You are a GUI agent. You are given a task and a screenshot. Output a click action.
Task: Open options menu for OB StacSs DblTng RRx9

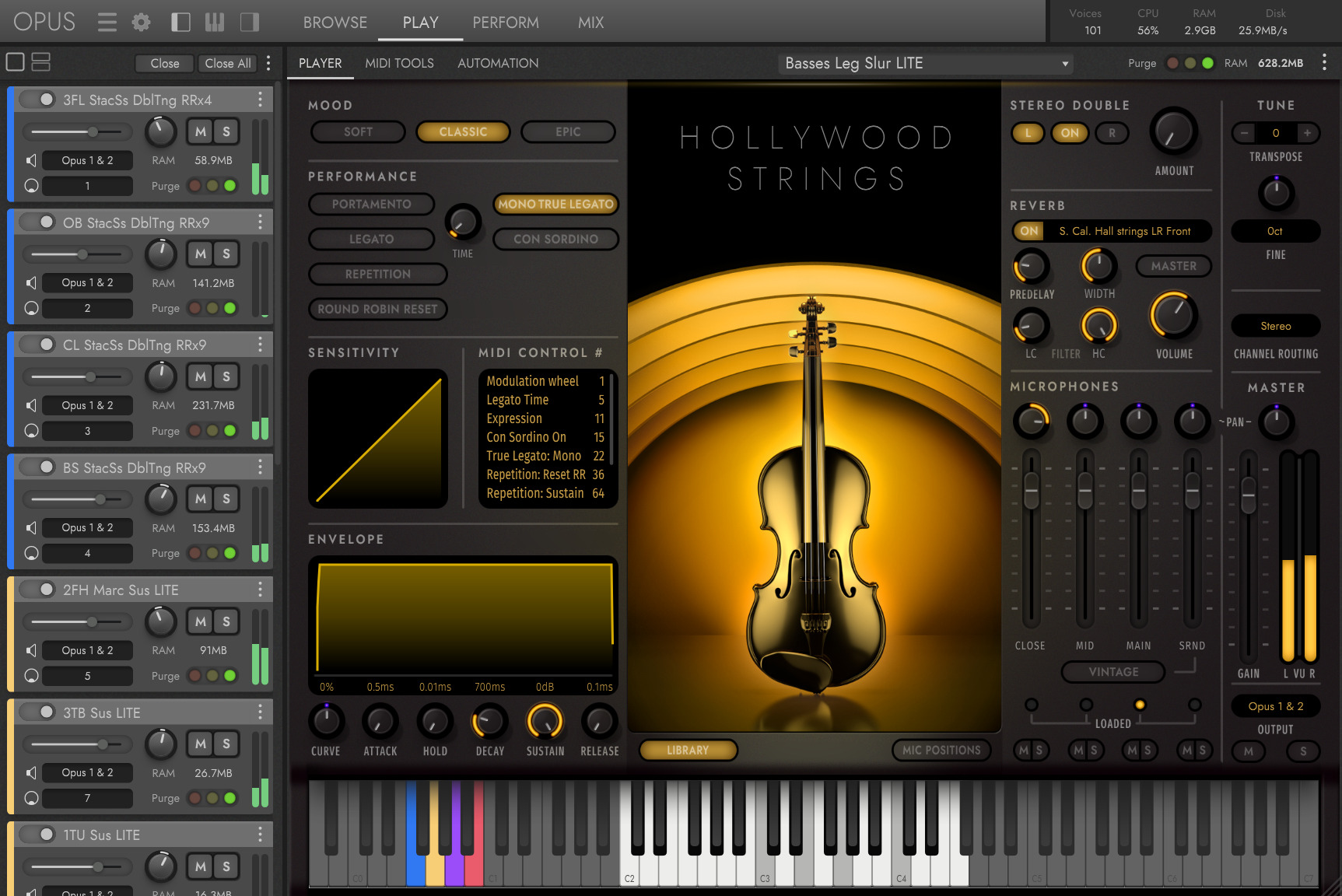coord(260,222)
